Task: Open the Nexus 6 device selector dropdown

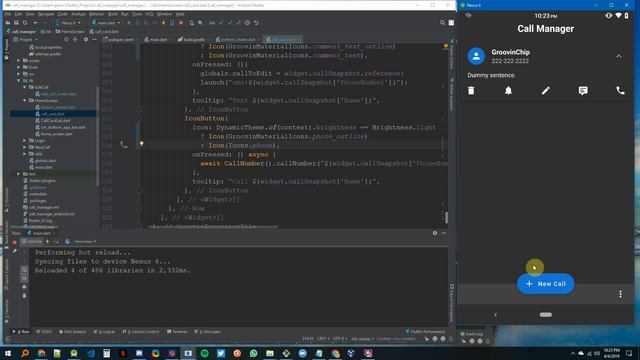Action: [68, 23]
